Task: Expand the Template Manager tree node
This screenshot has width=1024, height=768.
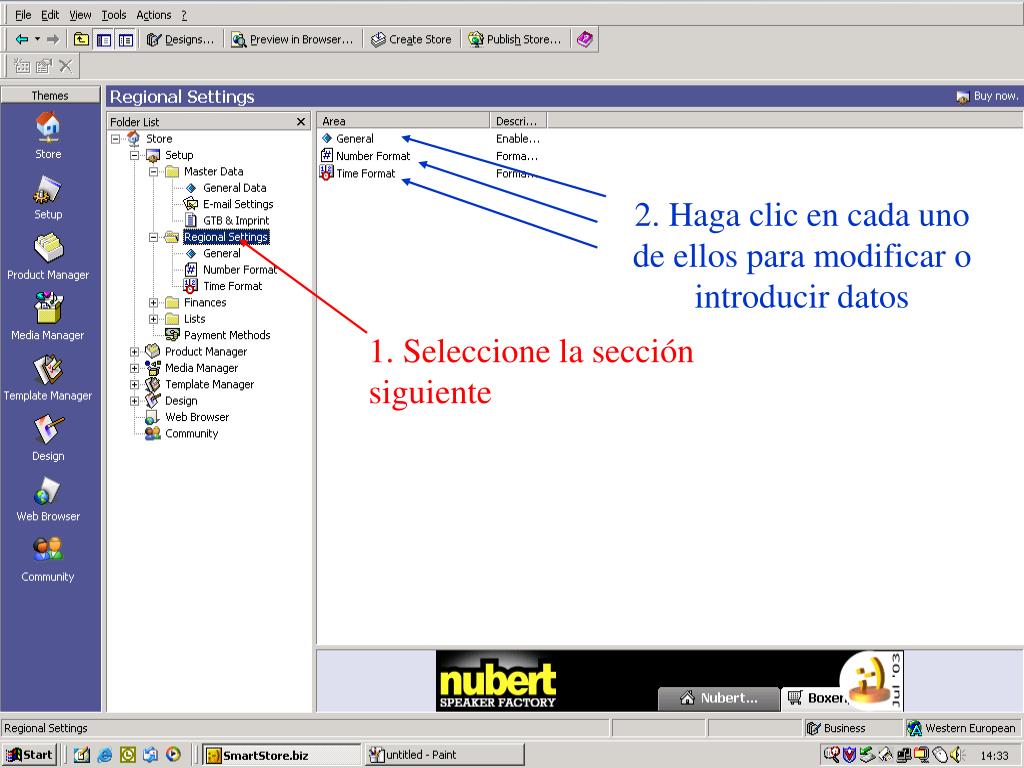Action: (135, 385)
